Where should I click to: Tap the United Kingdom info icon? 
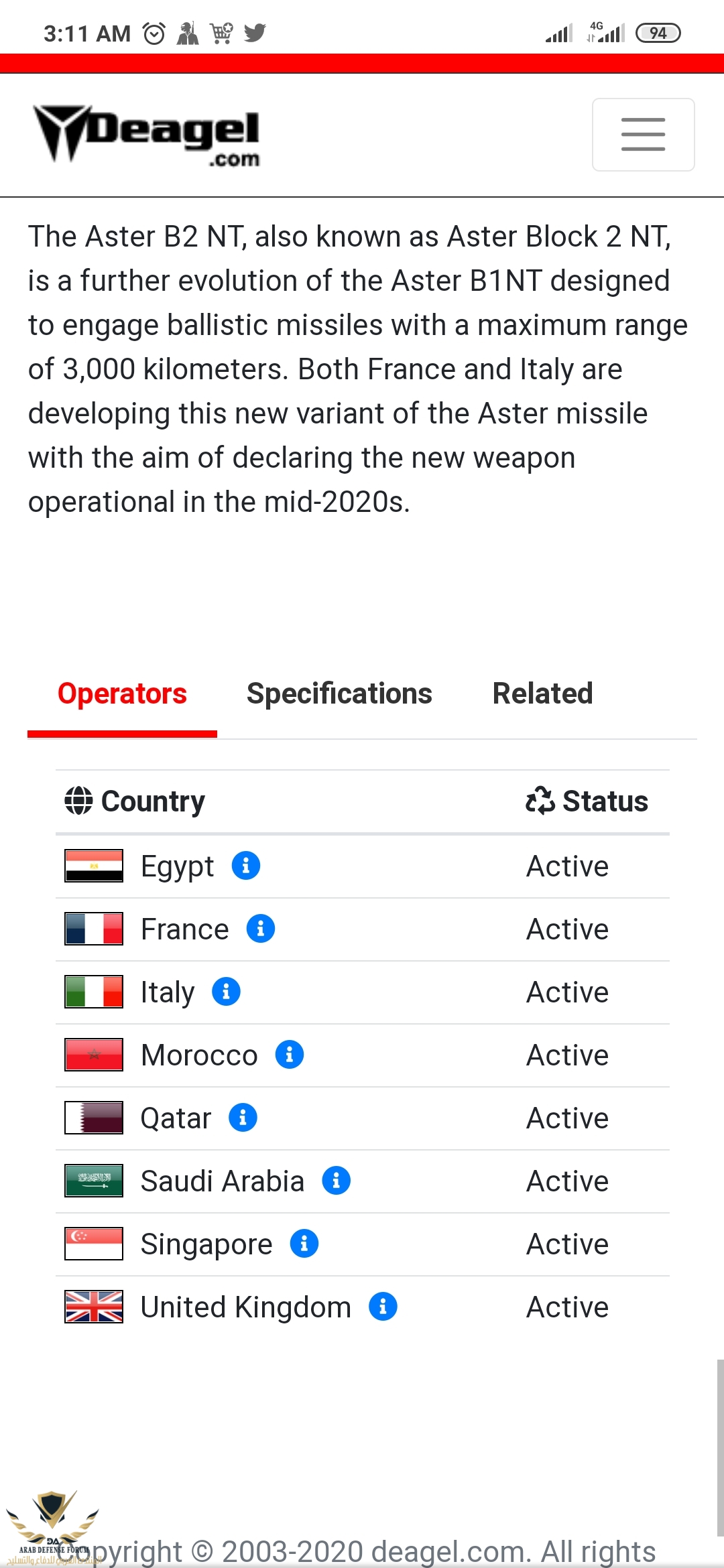point(383,1307)
